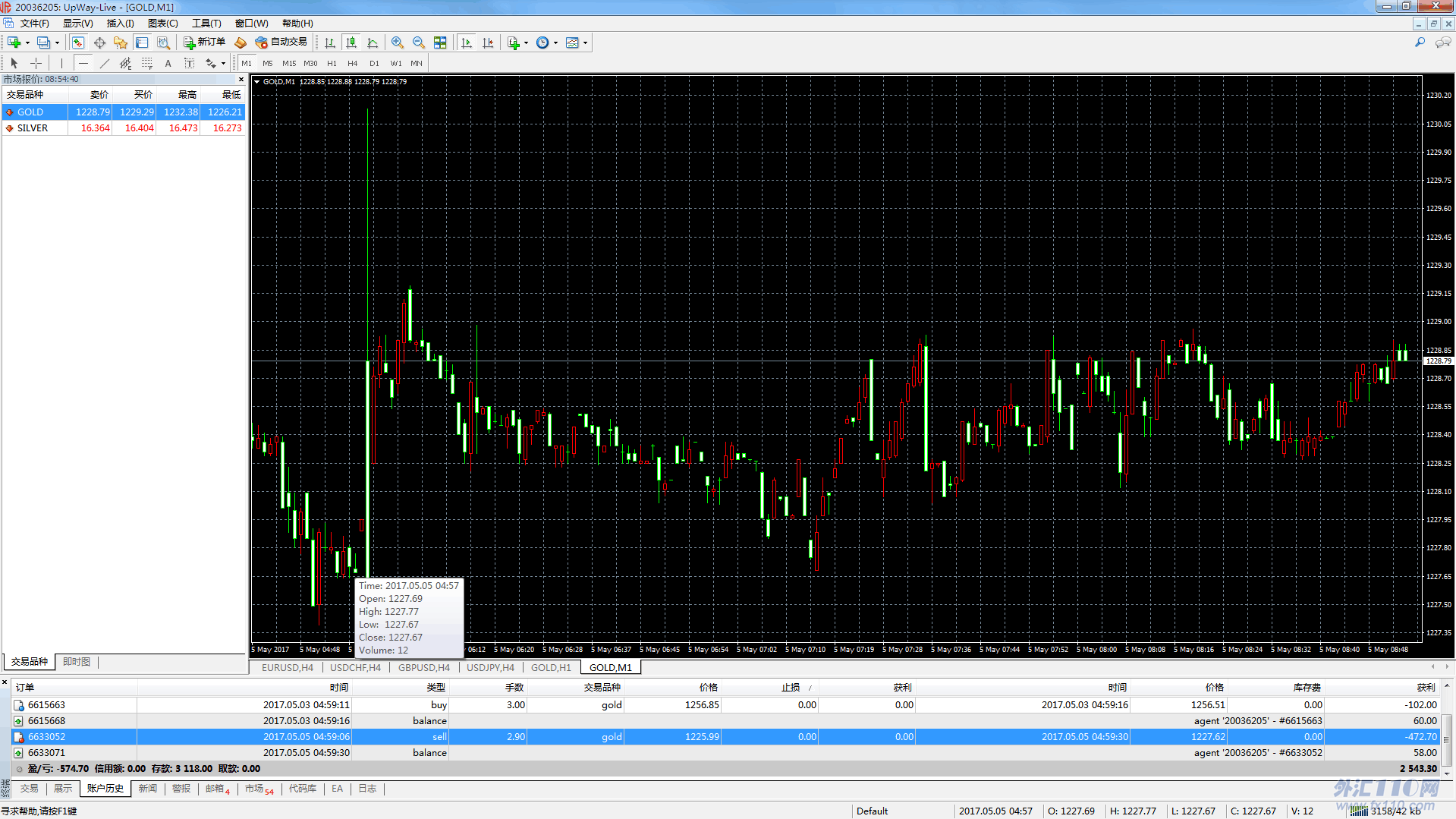Image resolution: width=1456 pixels, height=819 pixels.
Task: Select the 6633071 balance row
Action: point(725,753)
